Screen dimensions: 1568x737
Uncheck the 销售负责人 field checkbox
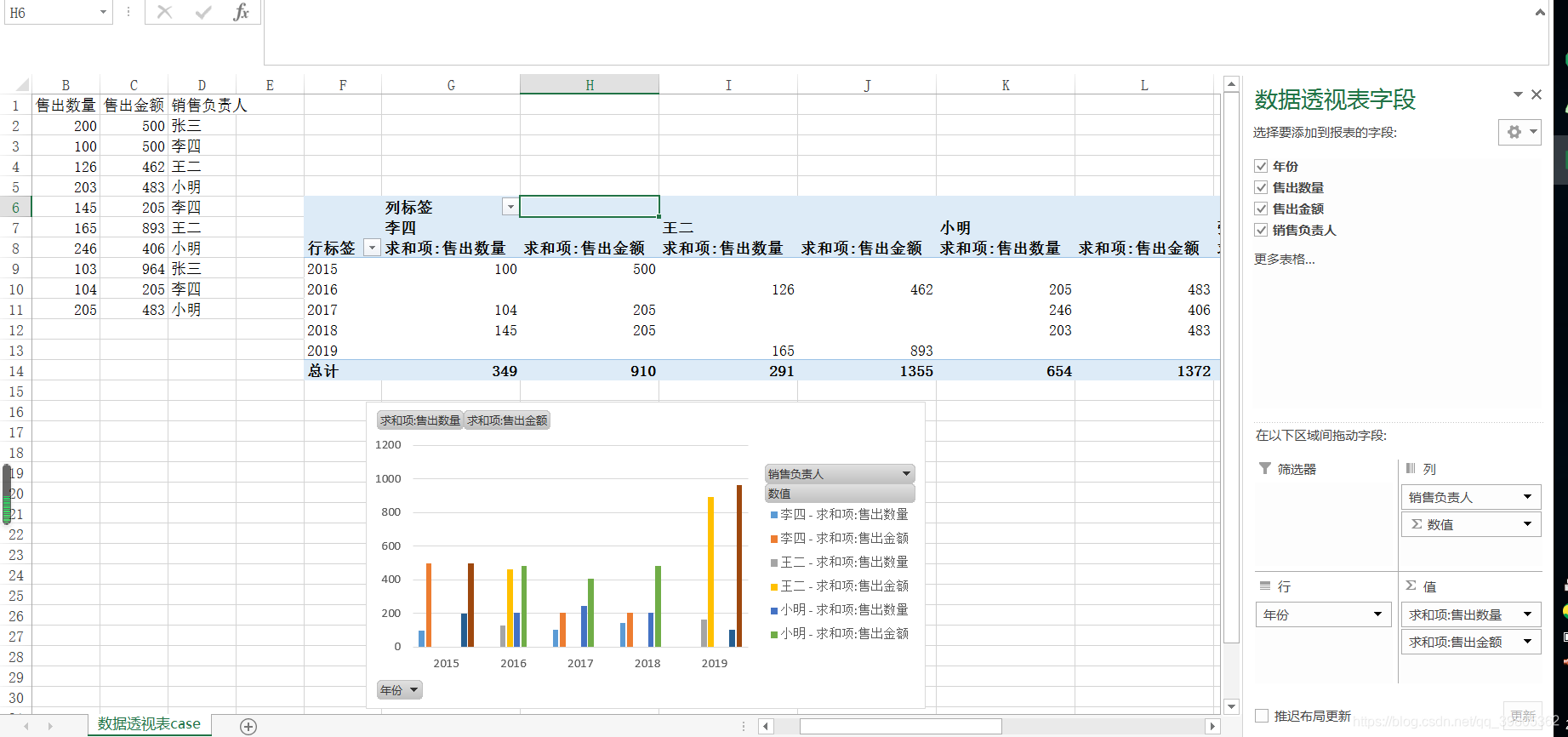click(1261, 230)
